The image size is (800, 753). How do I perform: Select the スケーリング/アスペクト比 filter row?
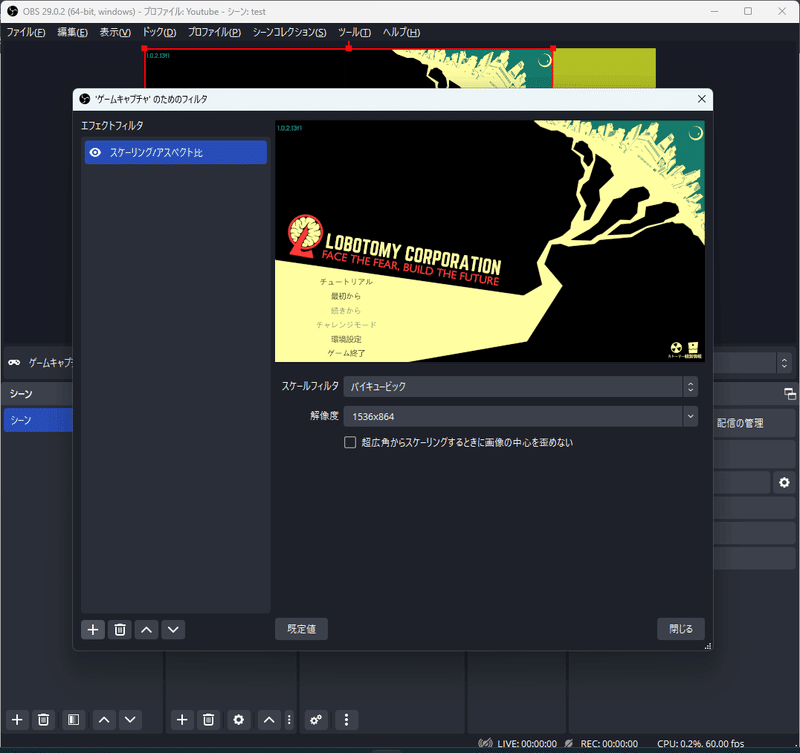pyautogui.click(x=176, y=153)
